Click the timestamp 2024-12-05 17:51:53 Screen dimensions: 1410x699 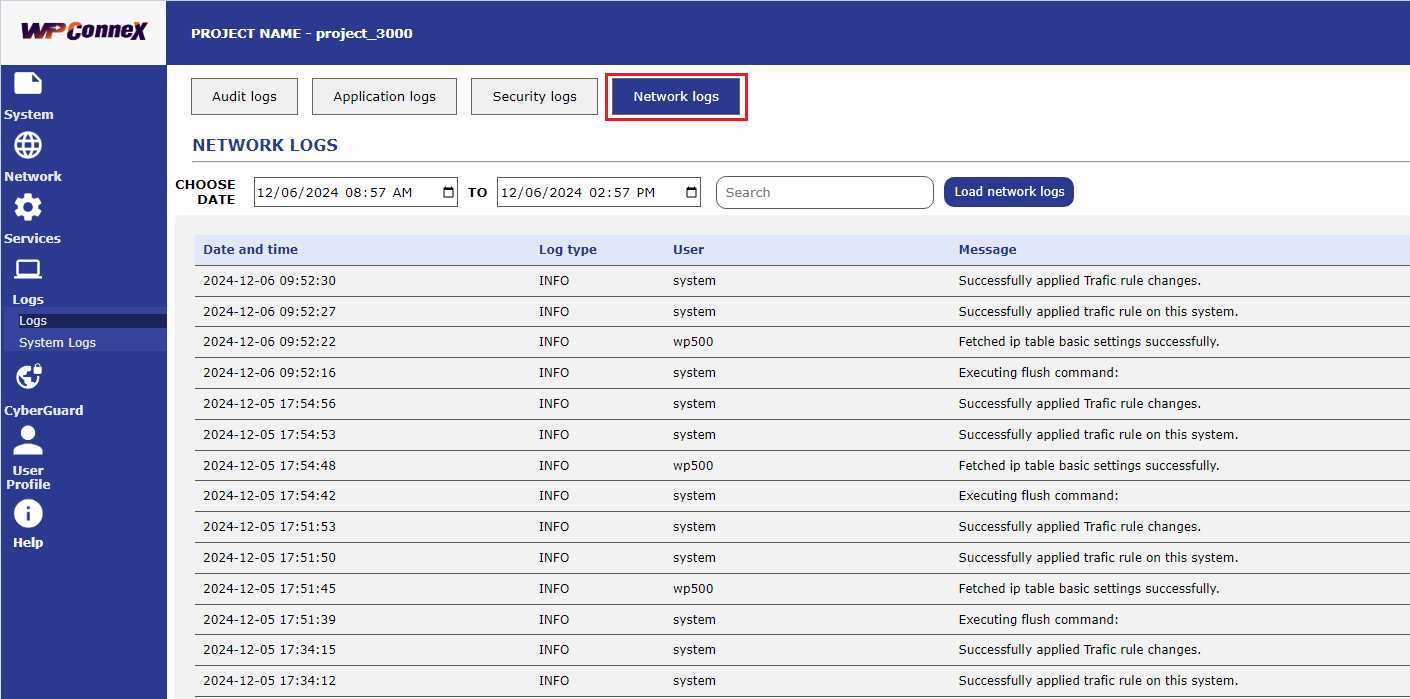[x=270, y=527]
